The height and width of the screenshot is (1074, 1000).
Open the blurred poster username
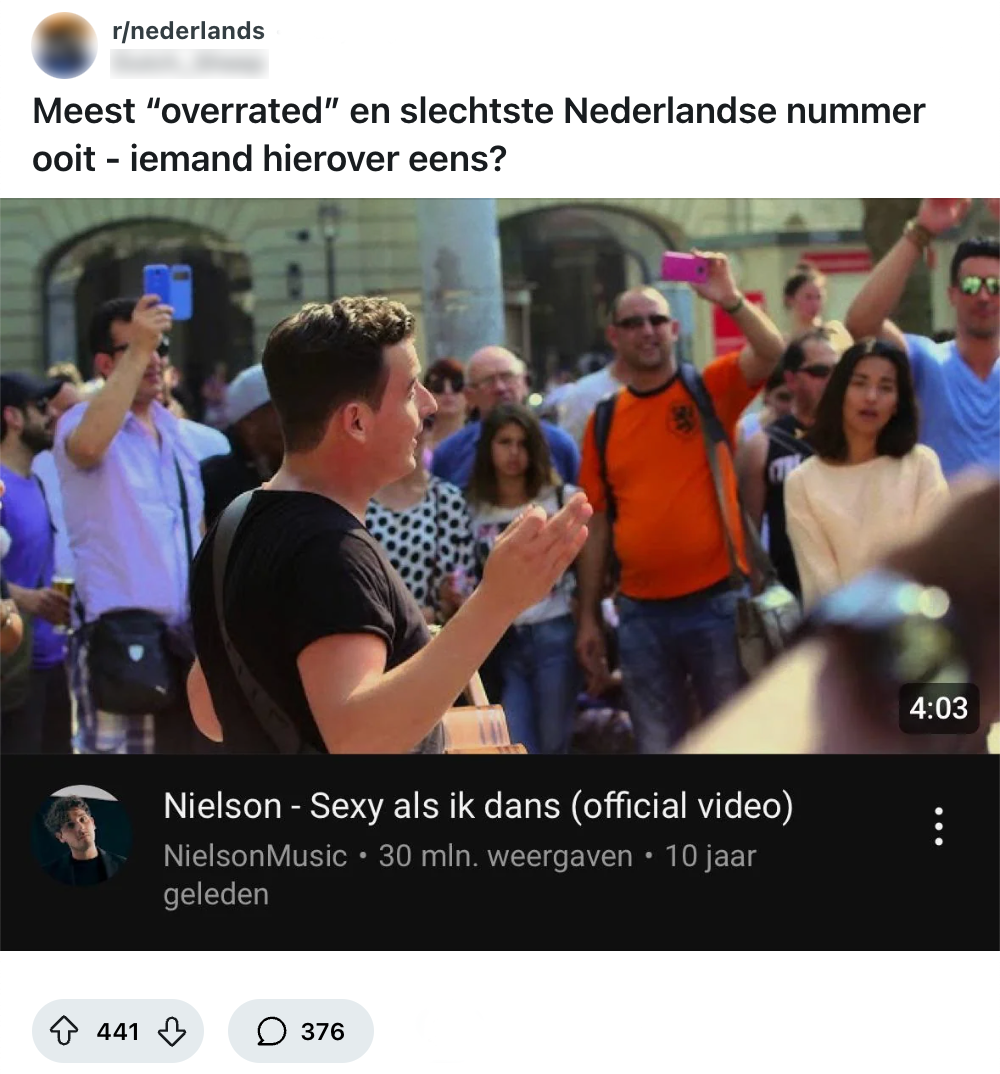click(189, 64)
